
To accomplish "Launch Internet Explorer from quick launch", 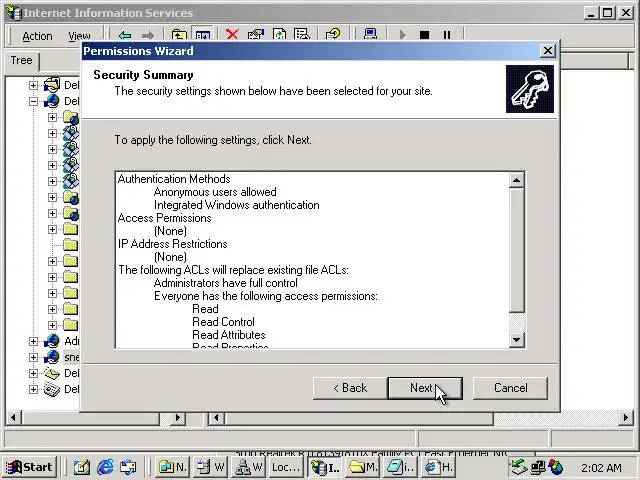I will tap(105, 467).
